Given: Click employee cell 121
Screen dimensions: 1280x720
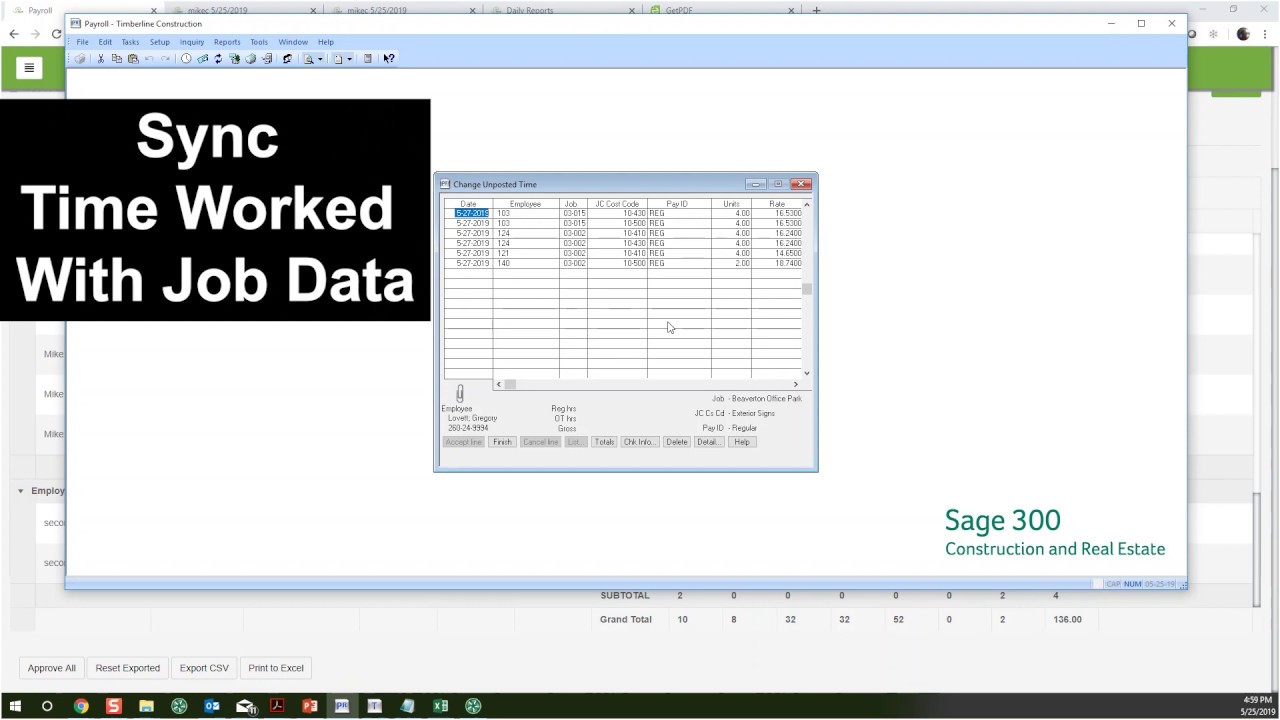Looking at the screenshot, I should click(525, 254).
